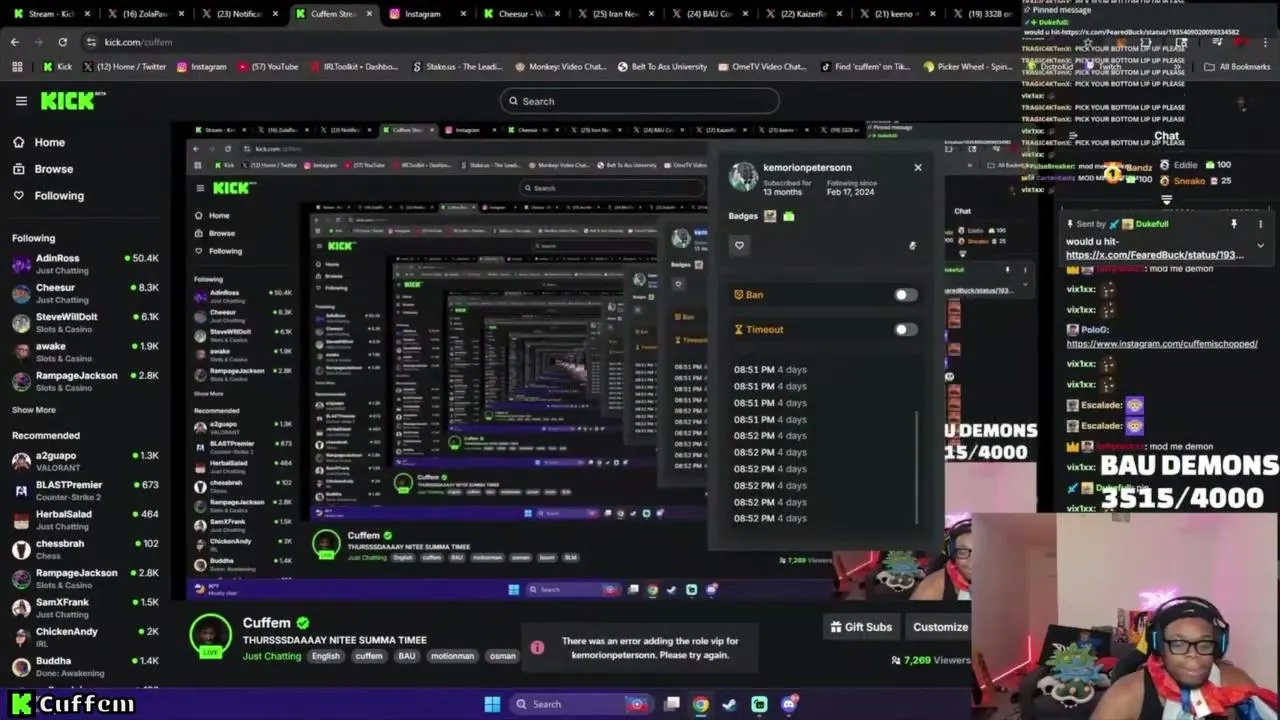The image size is (1280, 720).
Task: Open All Bookmarks folder
Action: point(1237,67)
